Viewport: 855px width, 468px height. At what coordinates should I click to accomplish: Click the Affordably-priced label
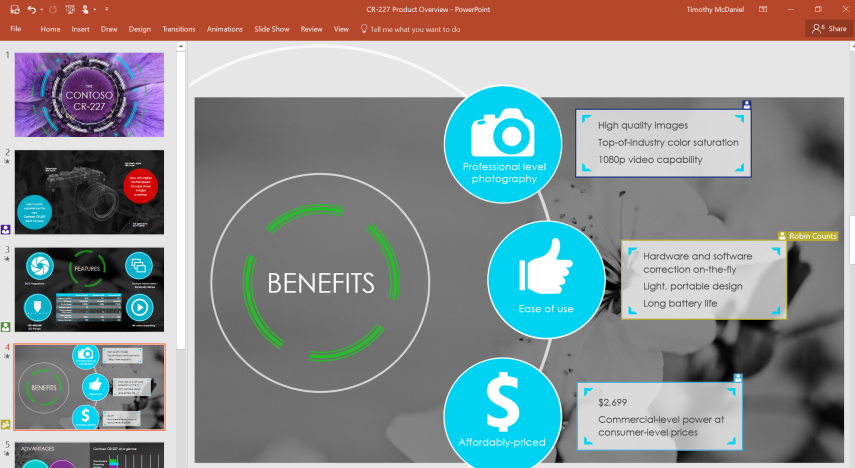click(x=502, y=442)
